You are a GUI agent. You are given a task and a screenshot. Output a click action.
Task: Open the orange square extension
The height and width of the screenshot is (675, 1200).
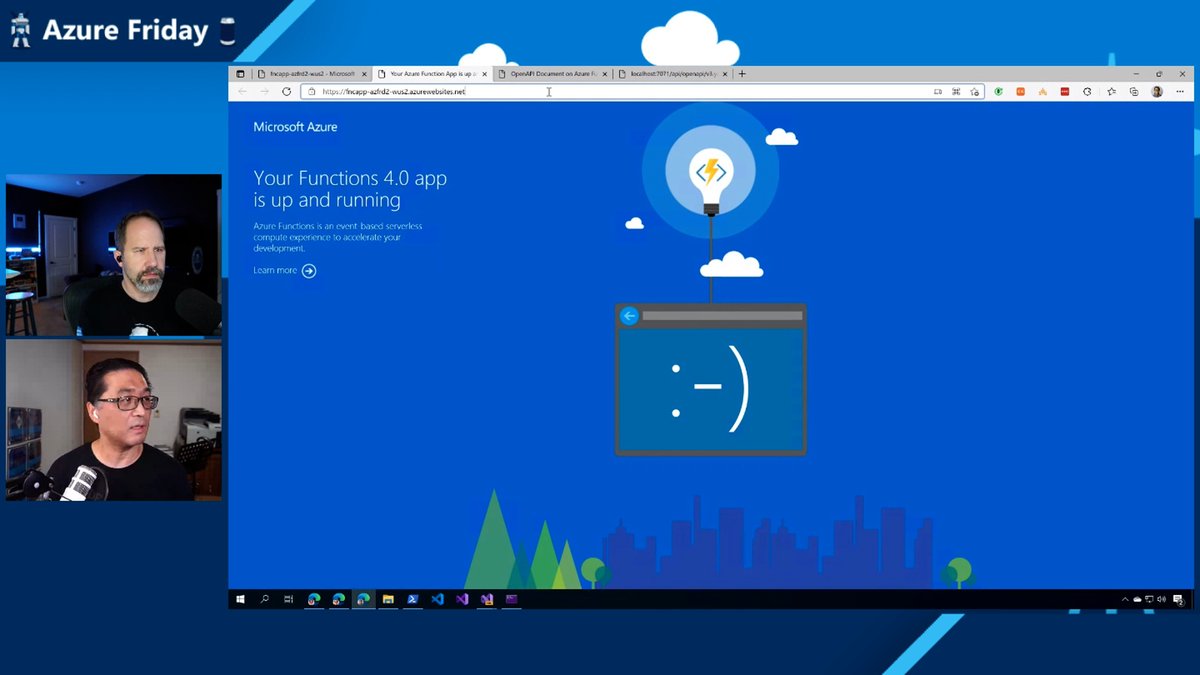click(1021, 91)
